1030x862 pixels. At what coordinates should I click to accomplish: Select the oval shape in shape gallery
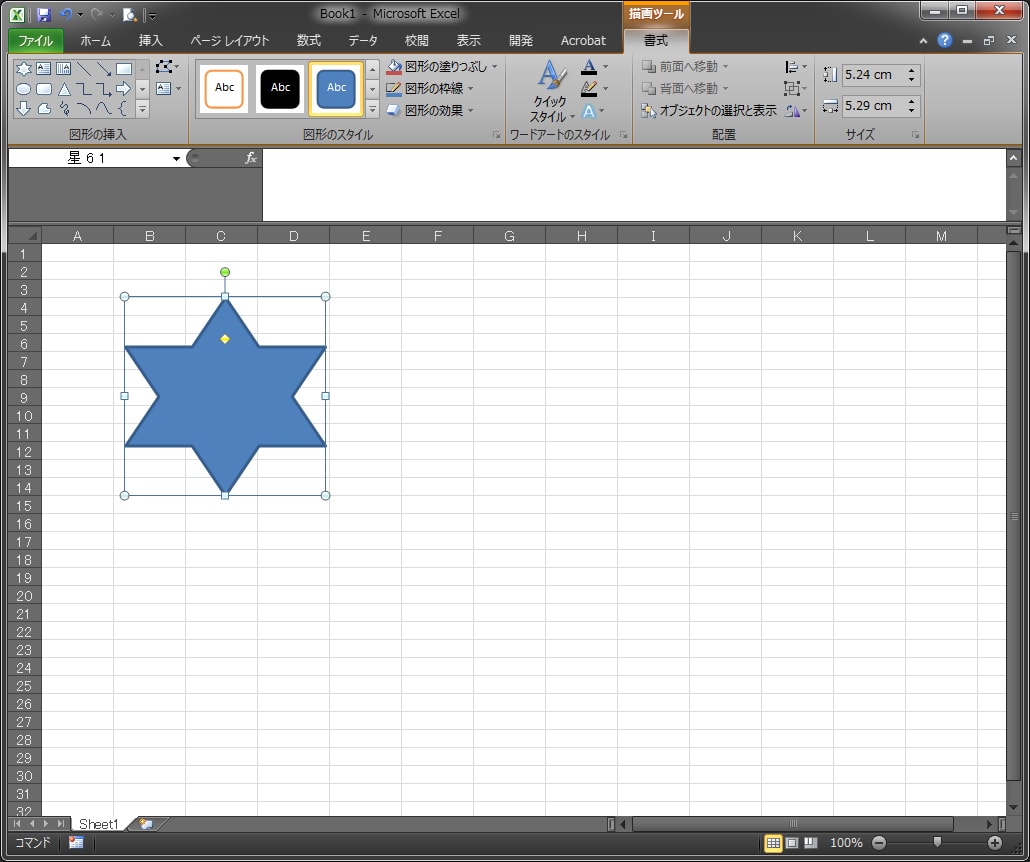pos(23,89)
